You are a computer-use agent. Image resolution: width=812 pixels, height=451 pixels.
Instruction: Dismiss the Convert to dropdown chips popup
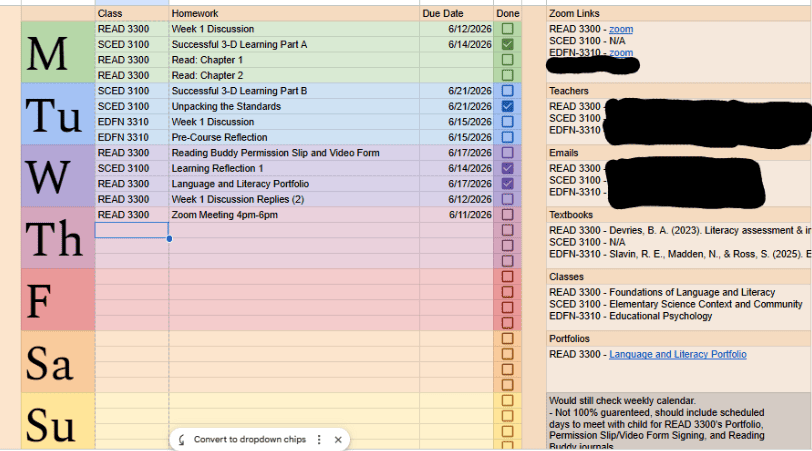(338, 440)
